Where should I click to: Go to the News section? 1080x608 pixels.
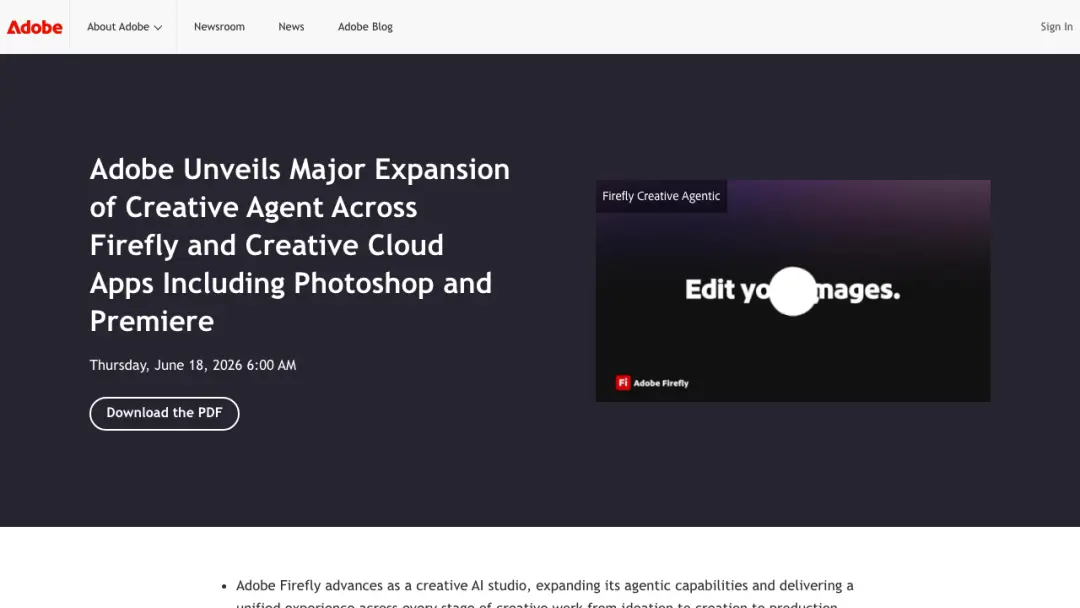pos(291,27)
